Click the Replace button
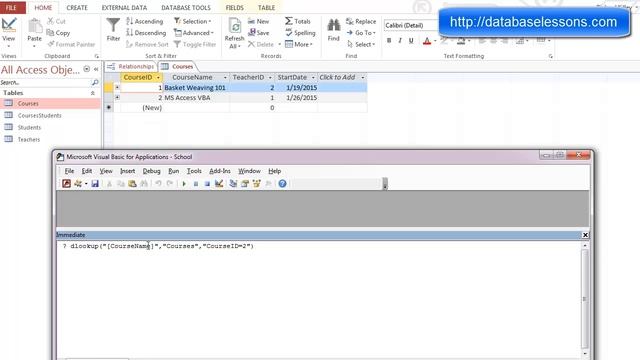The image size is (640, 360). point(361,21)
